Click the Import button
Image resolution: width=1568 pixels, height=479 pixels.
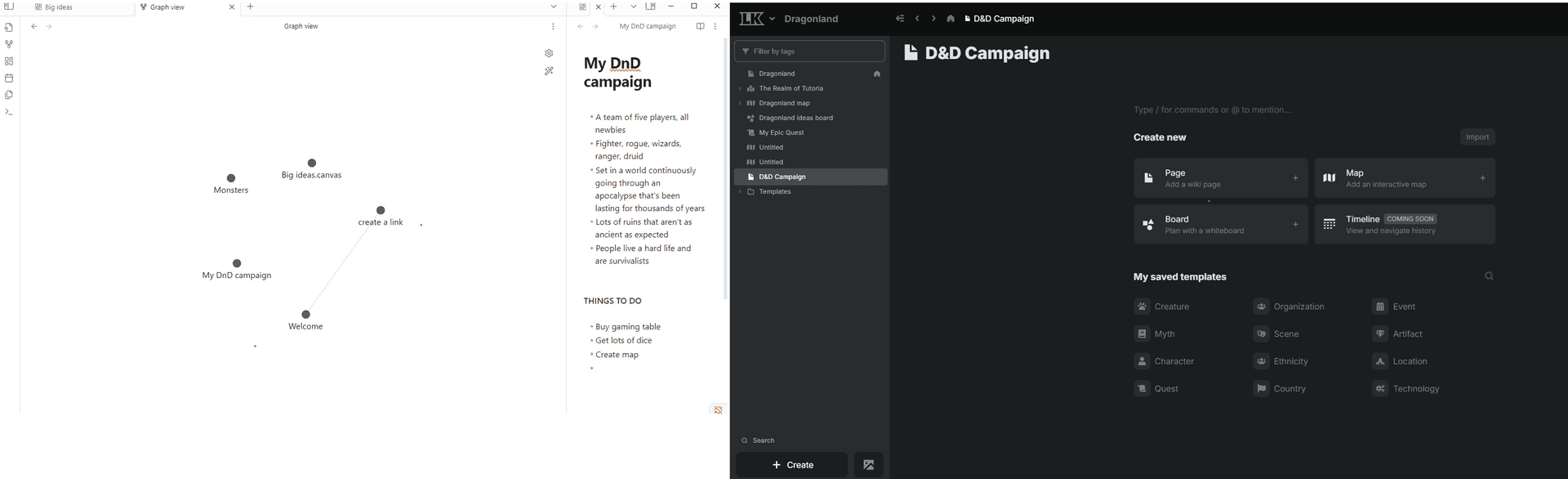pos(1477,137)
